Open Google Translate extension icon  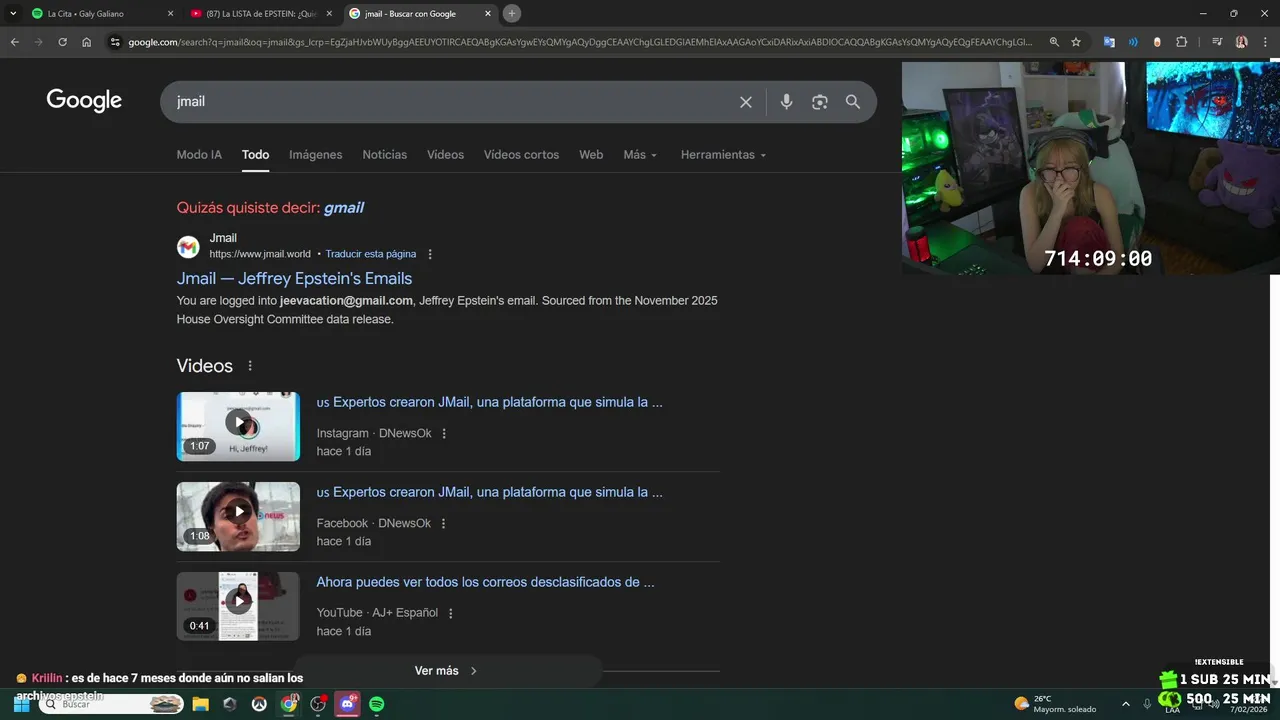pyautogui.click(x=1109, y=42)
